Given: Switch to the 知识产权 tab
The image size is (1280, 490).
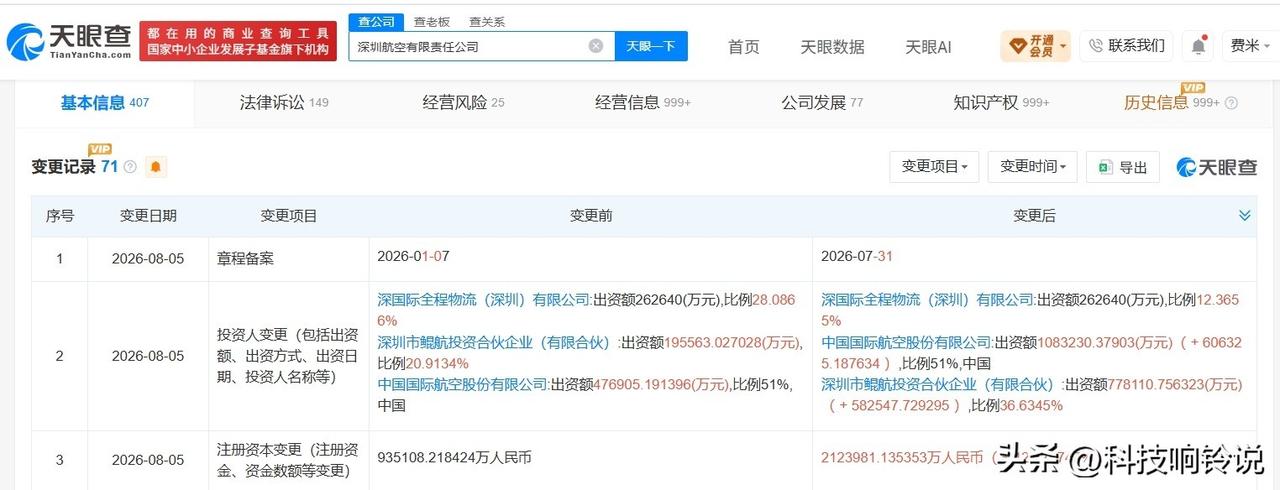Looking at the screenshot, I should coord(1001,102).
